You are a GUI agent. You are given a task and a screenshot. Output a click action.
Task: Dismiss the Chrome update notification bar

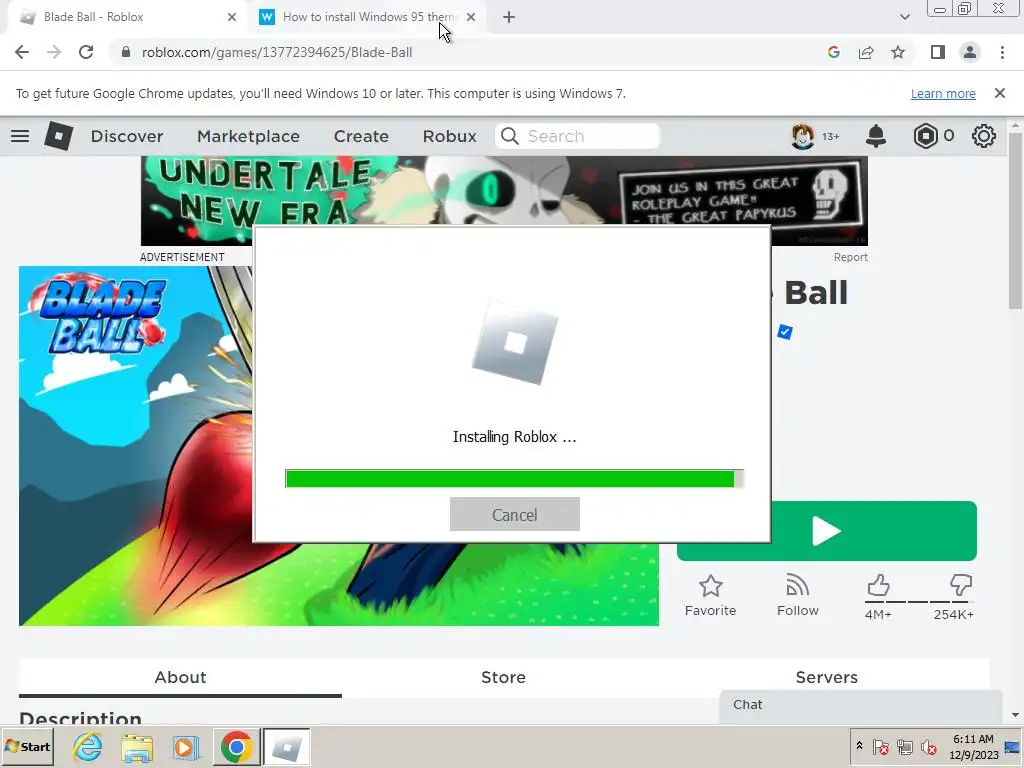point(999,93)
